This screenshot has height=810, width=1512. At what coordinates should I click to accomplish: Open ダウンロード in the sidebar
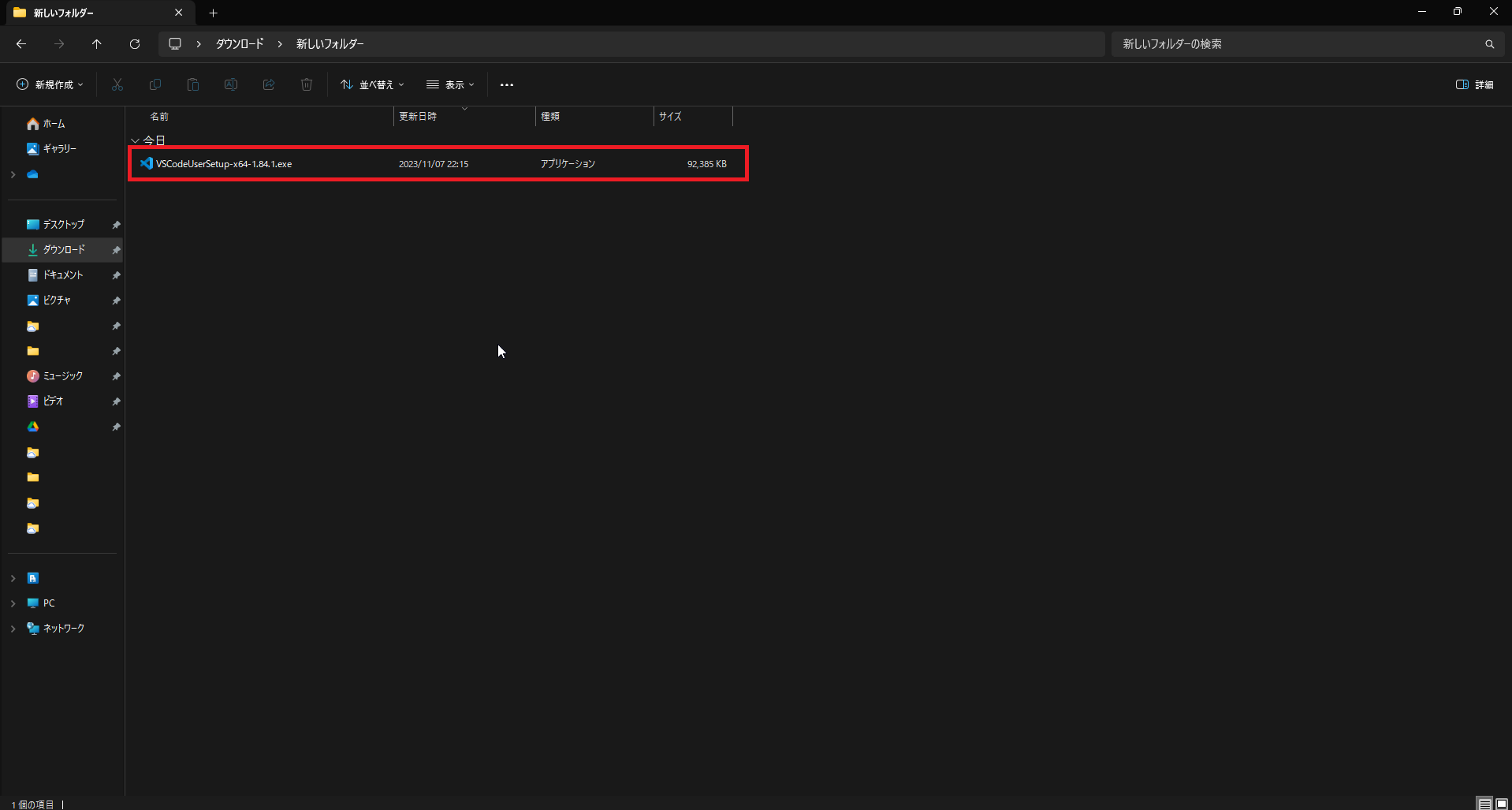63,250
